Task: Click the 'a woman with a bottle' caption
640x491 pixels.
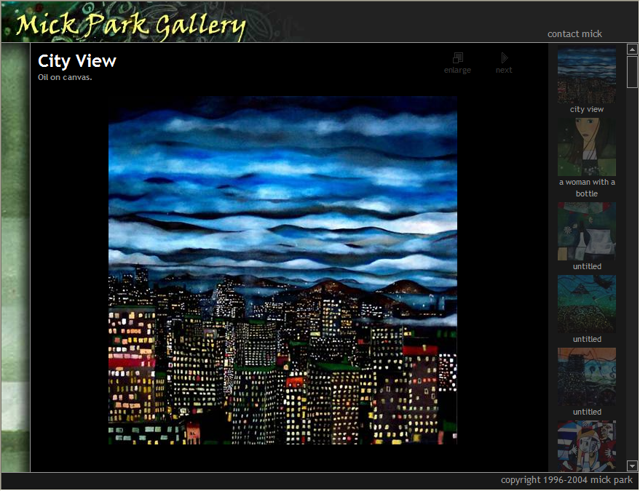Action: point(587,188)
